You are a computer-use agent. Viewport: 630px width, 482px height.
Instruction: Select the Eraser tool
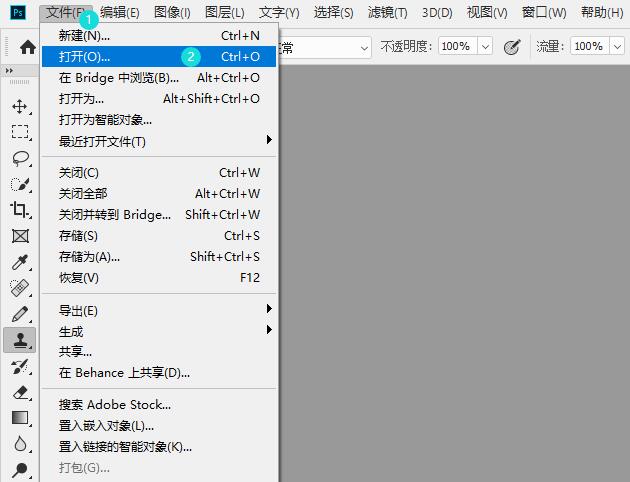[x=20, y=392]
